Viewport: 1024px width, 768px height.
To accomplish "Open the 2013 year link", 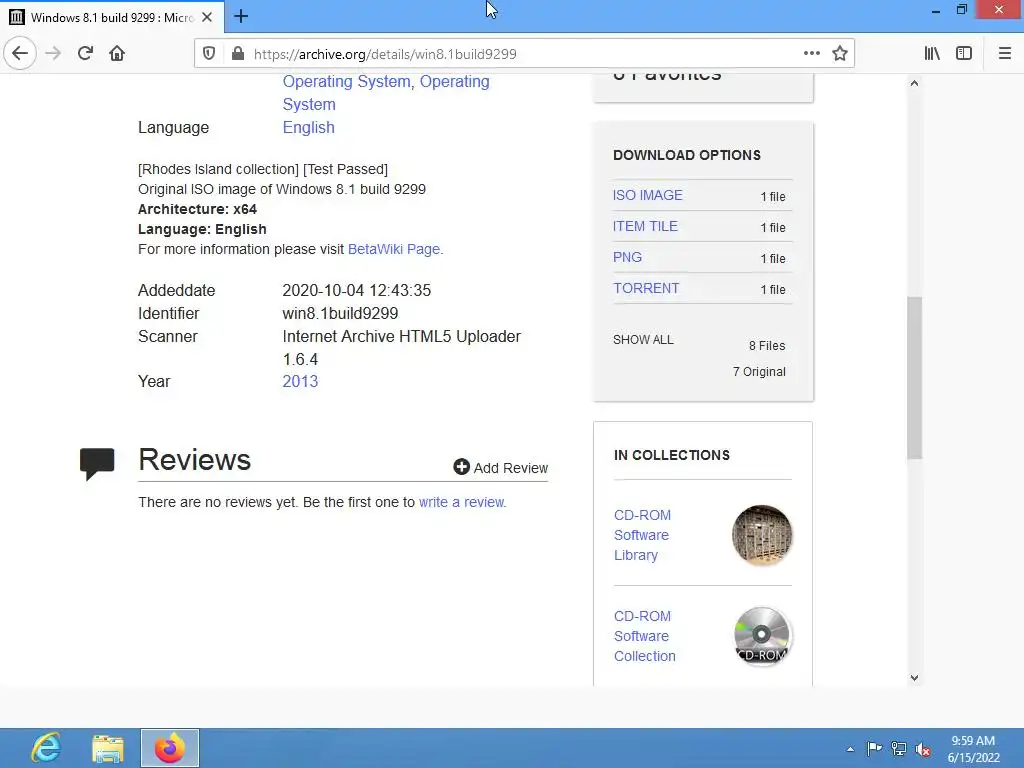I will click(300, 381).
